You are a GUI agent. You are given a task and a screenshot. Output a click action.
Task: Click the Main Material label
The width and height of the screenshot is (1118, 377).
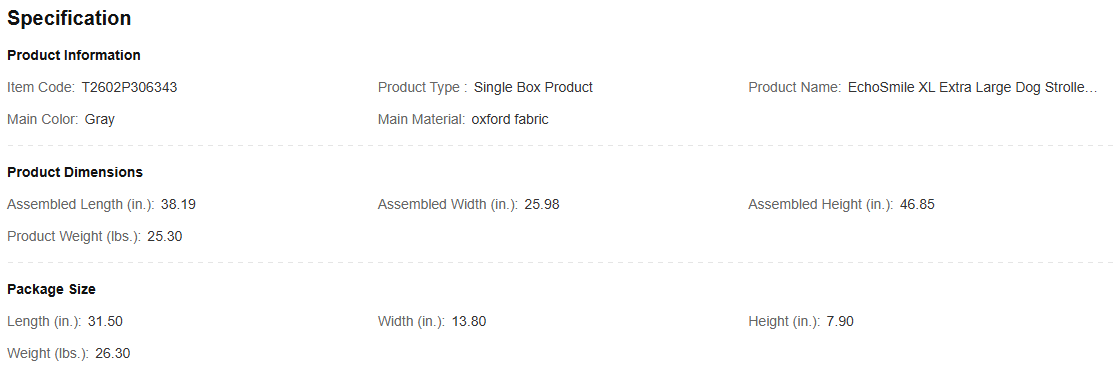pos(421,120)
